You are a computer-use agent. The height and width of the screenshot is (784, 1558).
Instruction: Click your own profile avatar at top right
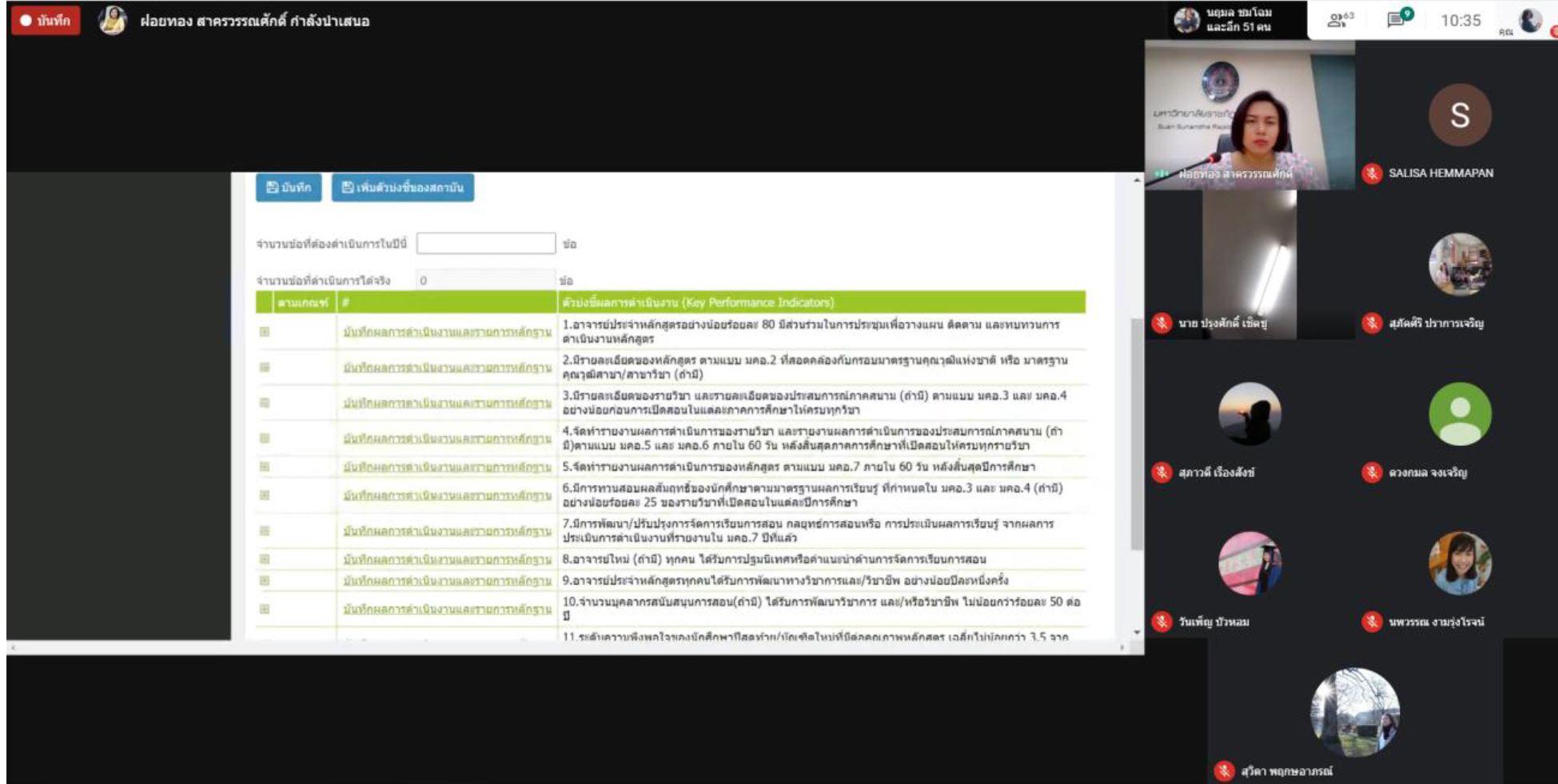[1530, 21]
